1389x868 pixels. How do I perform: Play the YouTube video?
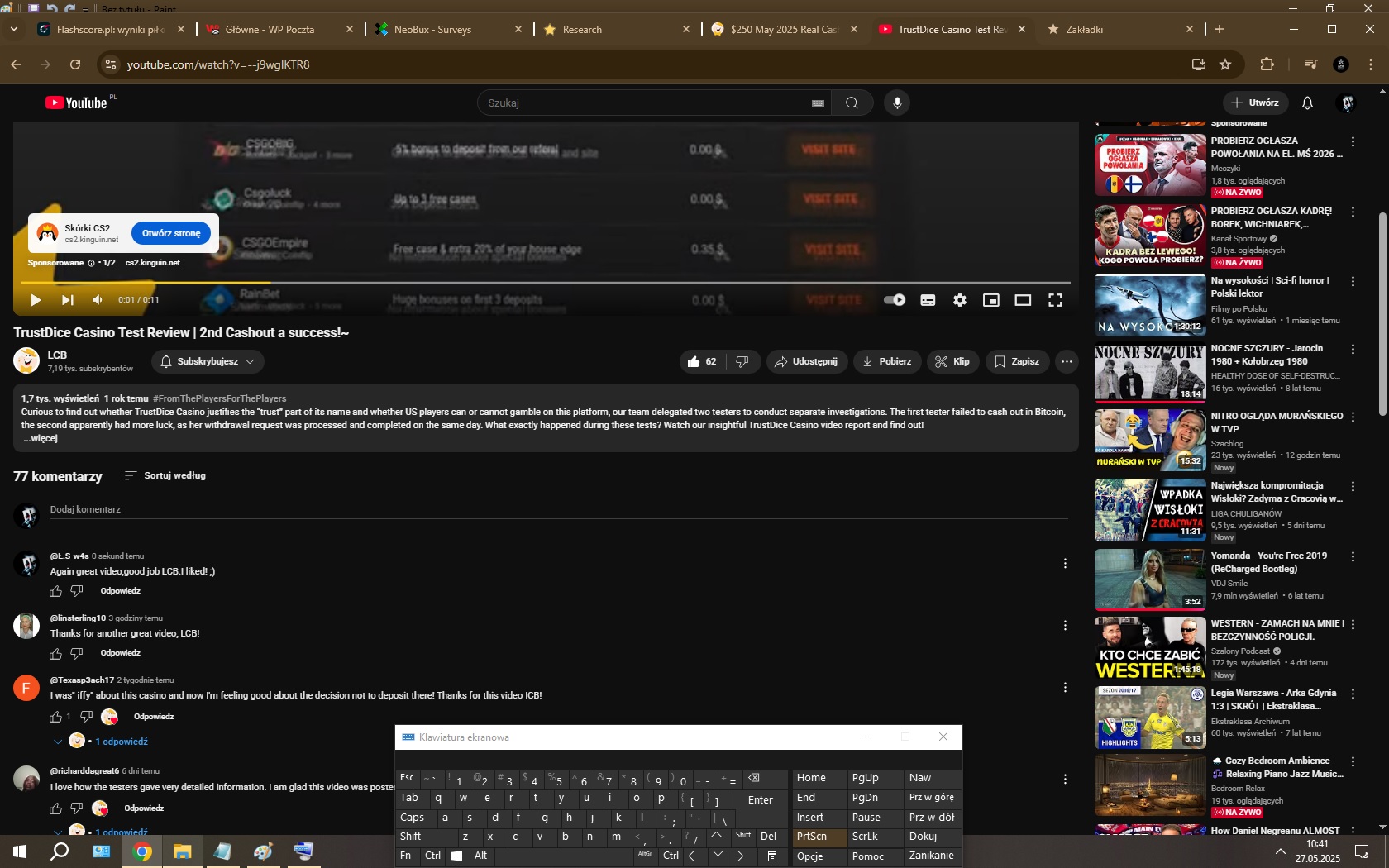[x=36, y=300]
